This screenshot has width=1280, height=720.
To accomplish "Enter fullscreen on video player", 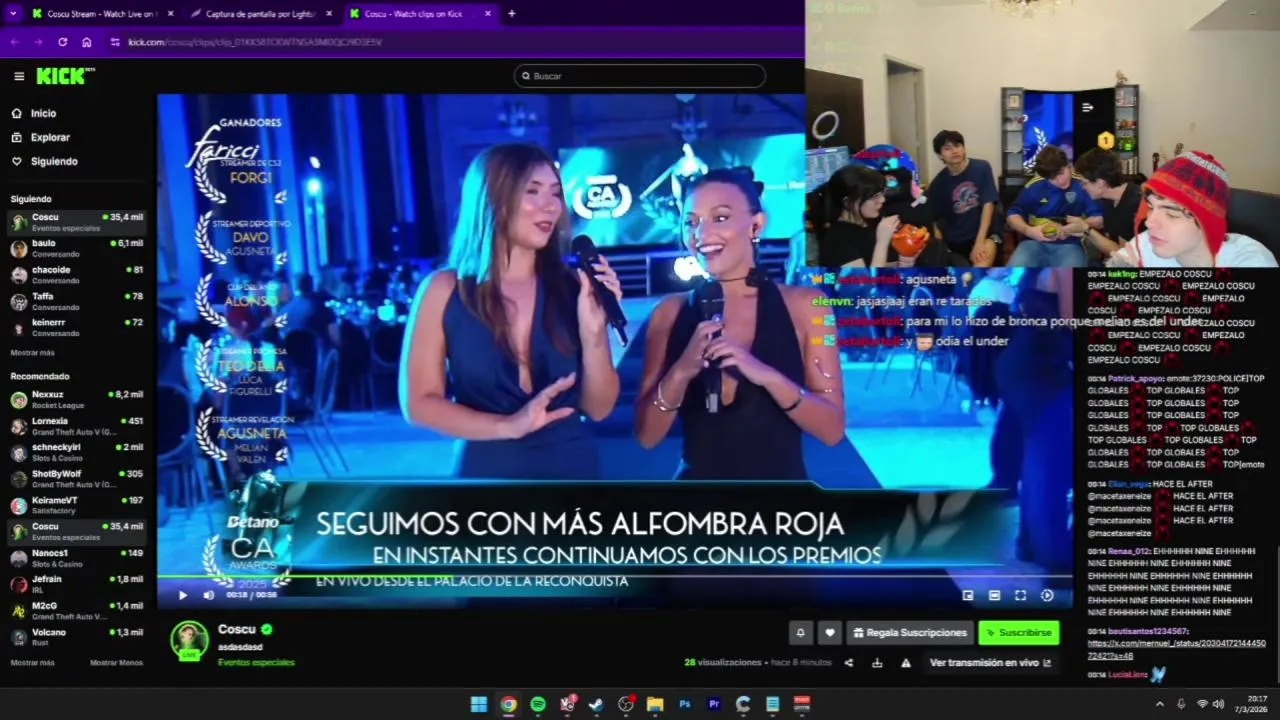I will 1020,595.
